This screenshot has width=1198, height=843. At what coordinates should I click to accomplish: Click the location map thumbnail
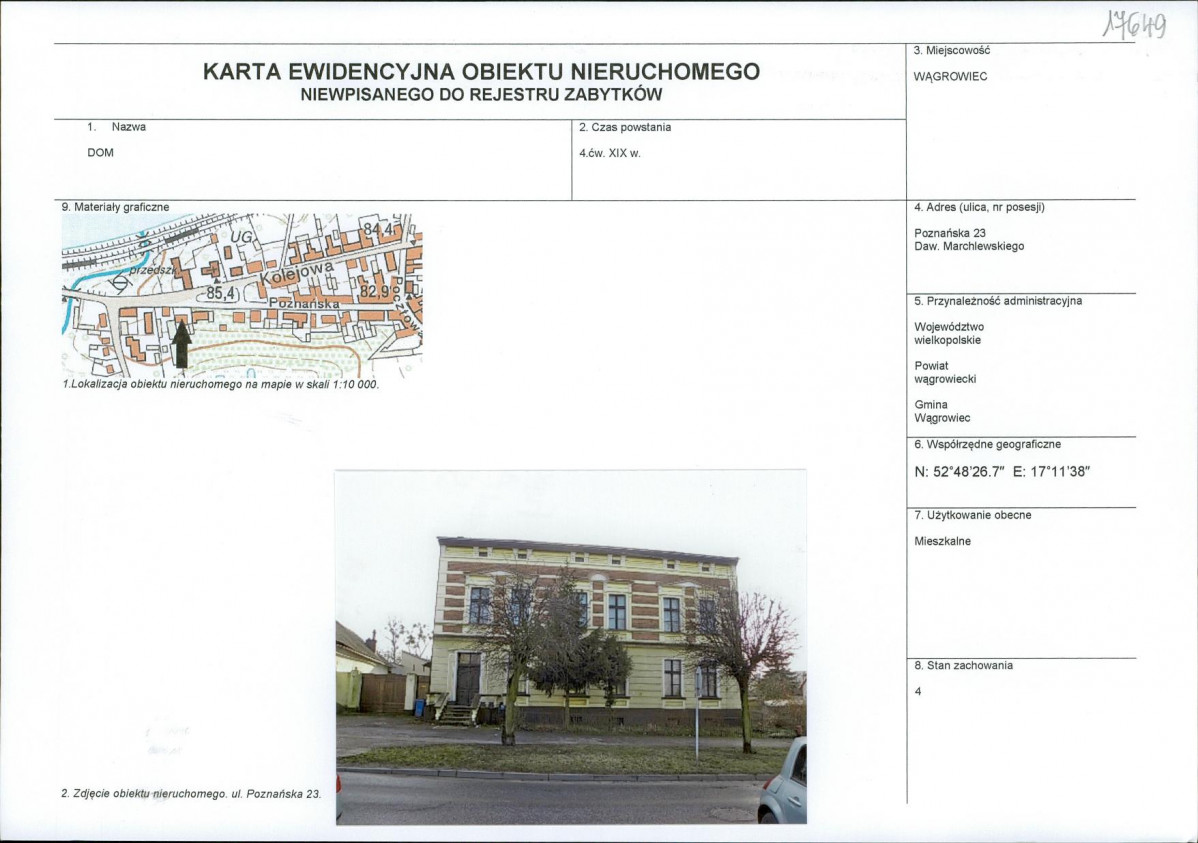coord(241,295)
